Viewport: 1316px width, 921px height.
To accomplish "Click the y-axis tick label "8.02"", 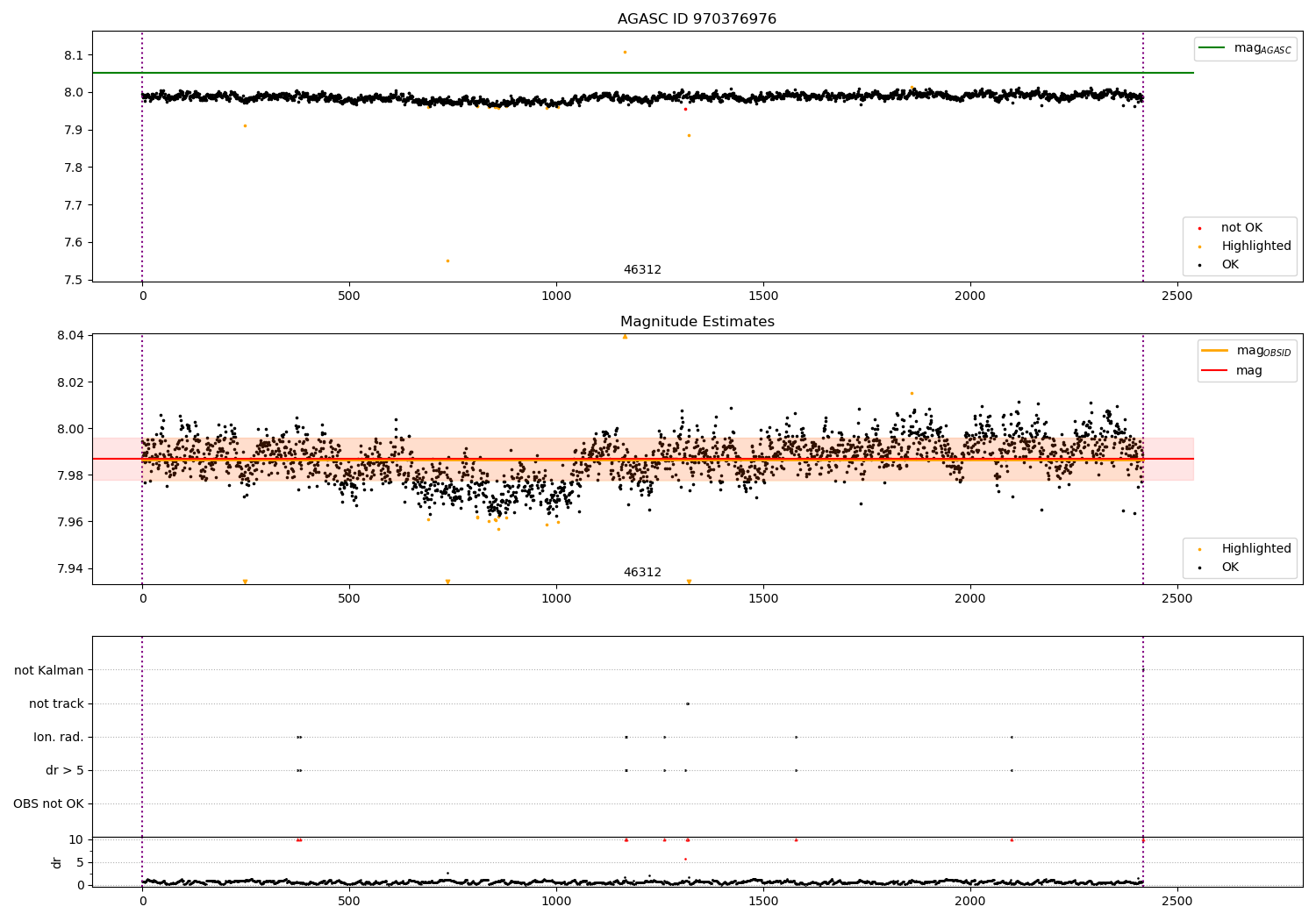I will coord(70,383).
